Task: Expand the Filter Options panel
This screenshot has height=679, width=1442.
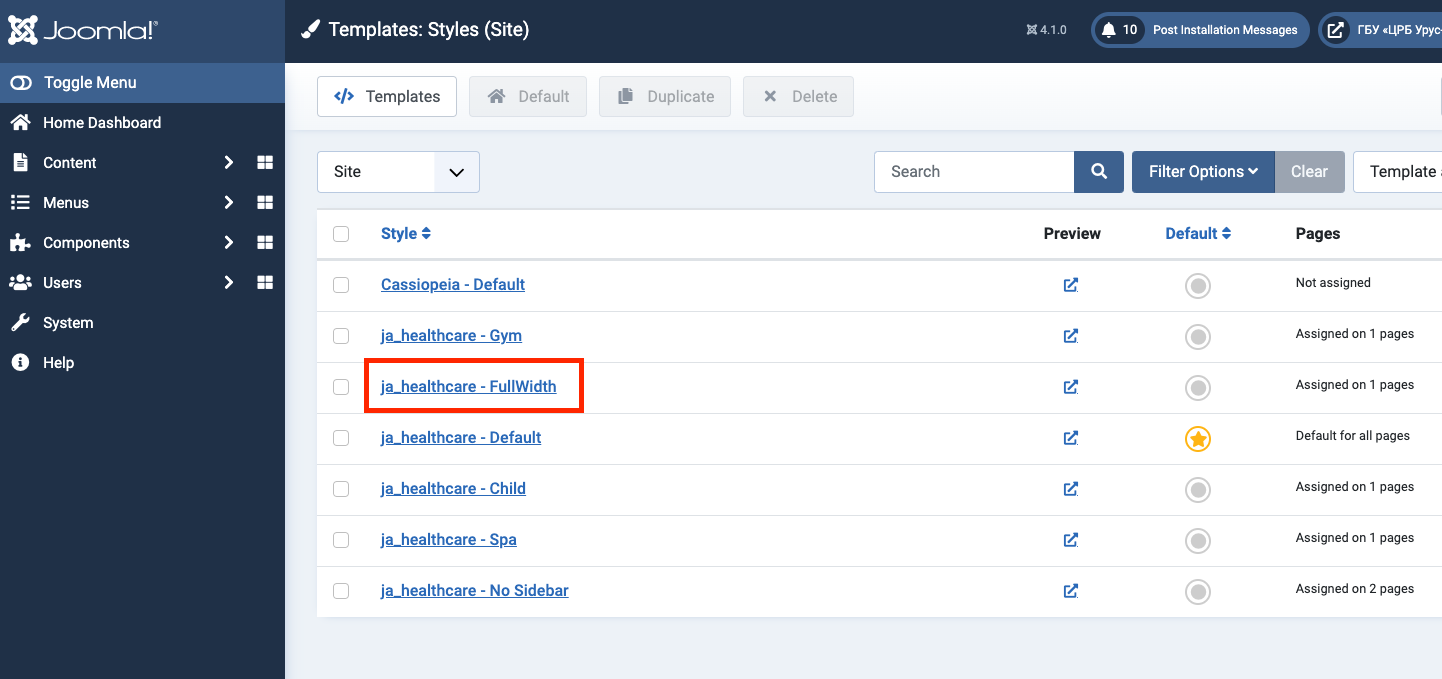Action: [1202, 172]
